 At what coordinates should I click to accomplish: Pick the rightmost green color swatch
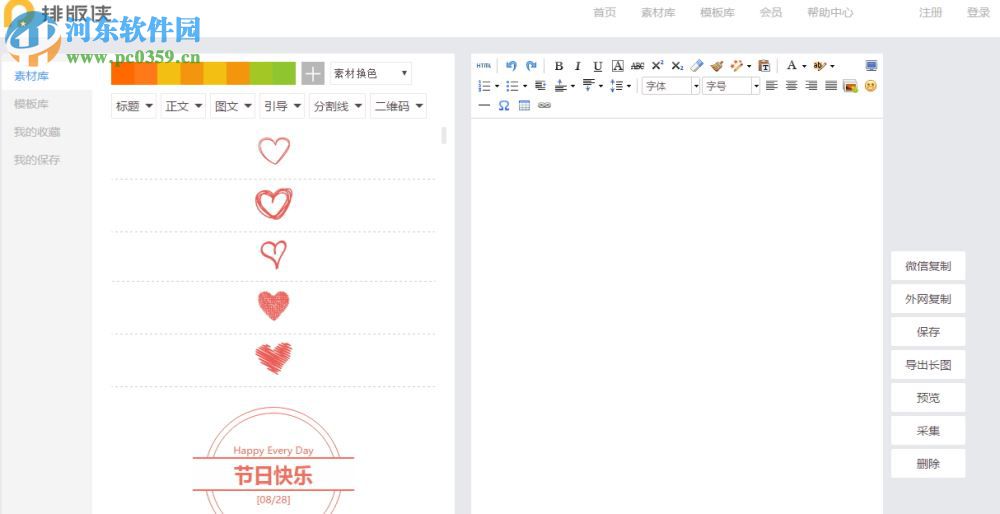[x=284, y=73]
